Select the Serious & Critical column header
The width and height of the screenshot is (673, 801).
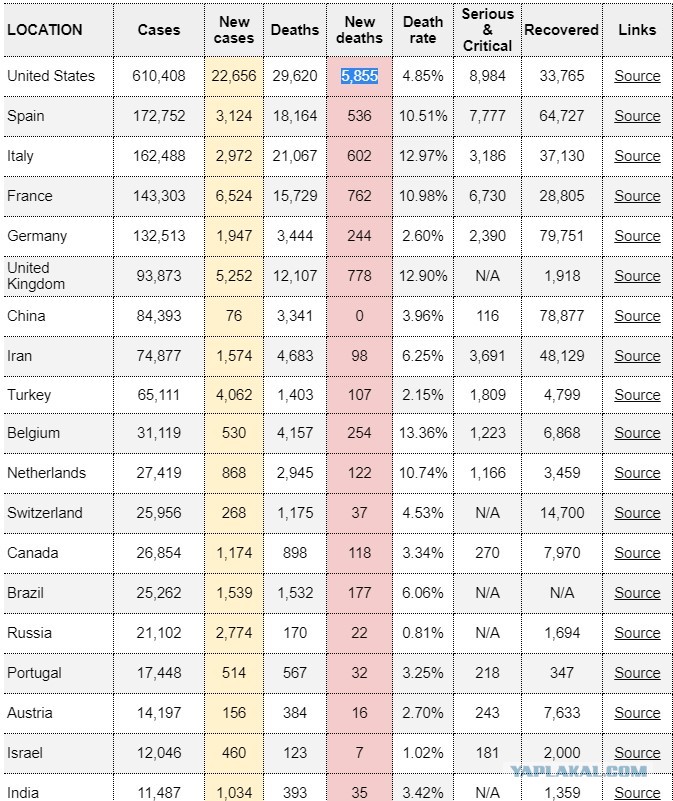pos(487,30)
